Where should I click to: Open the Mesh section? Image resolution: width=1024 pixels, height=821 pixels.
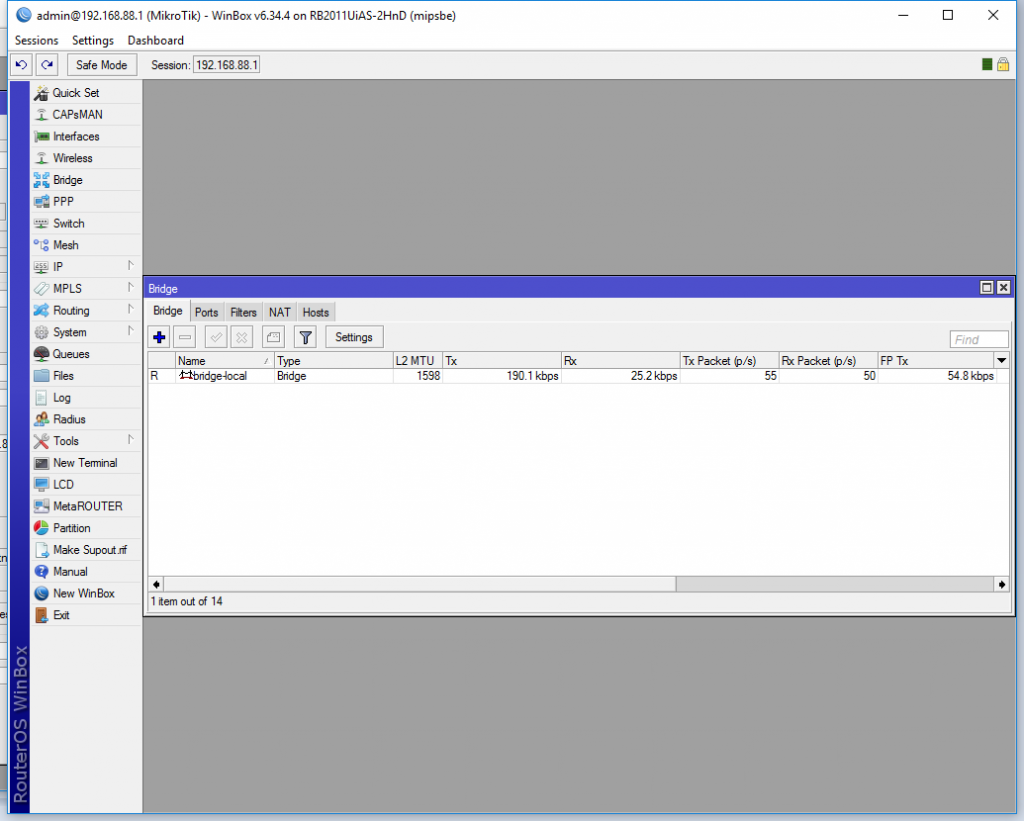pyautogui.click(x=86, y=245)
